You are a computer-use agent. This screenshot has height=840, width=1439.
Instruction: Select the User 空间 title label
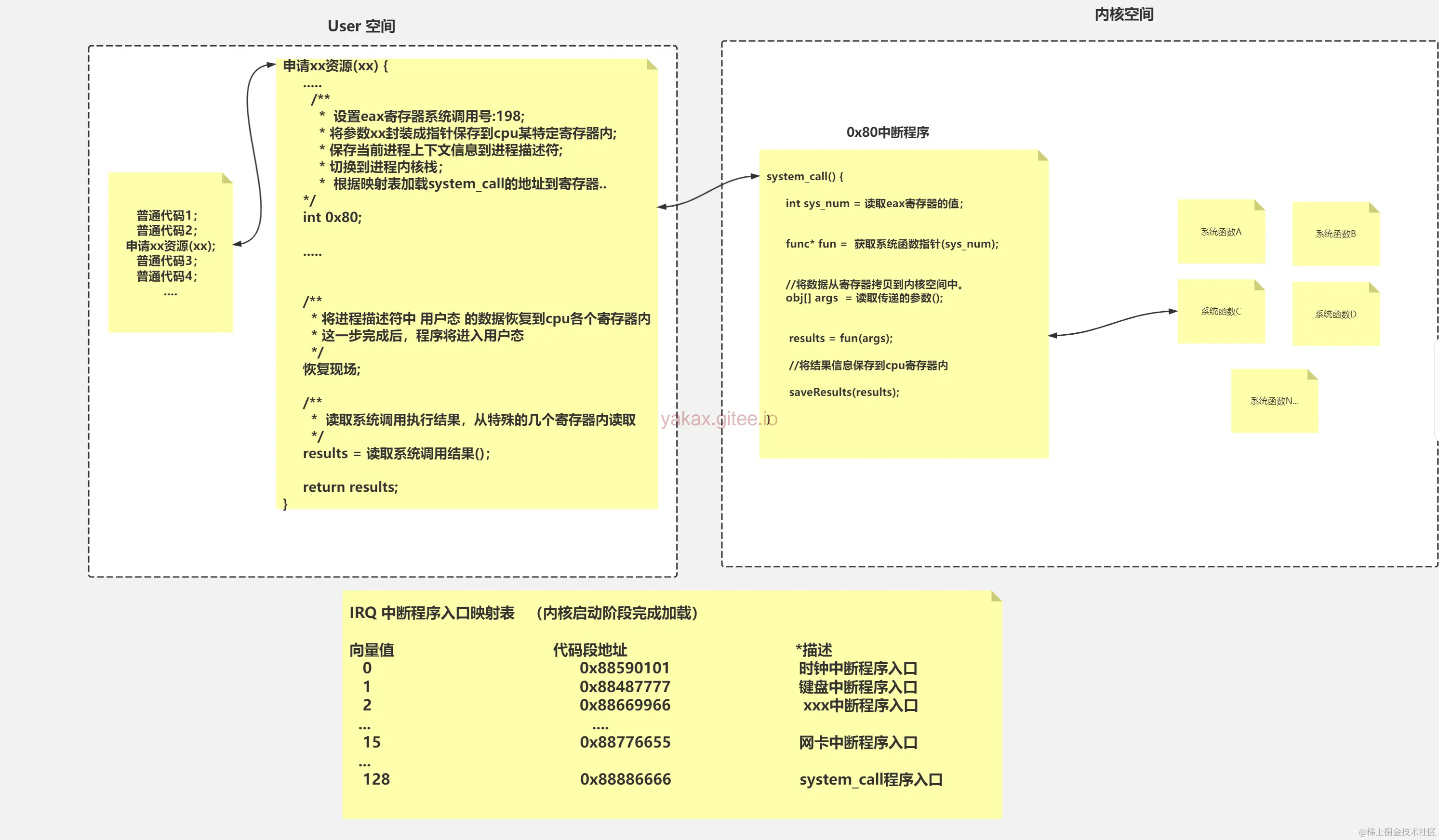point(361,26)
